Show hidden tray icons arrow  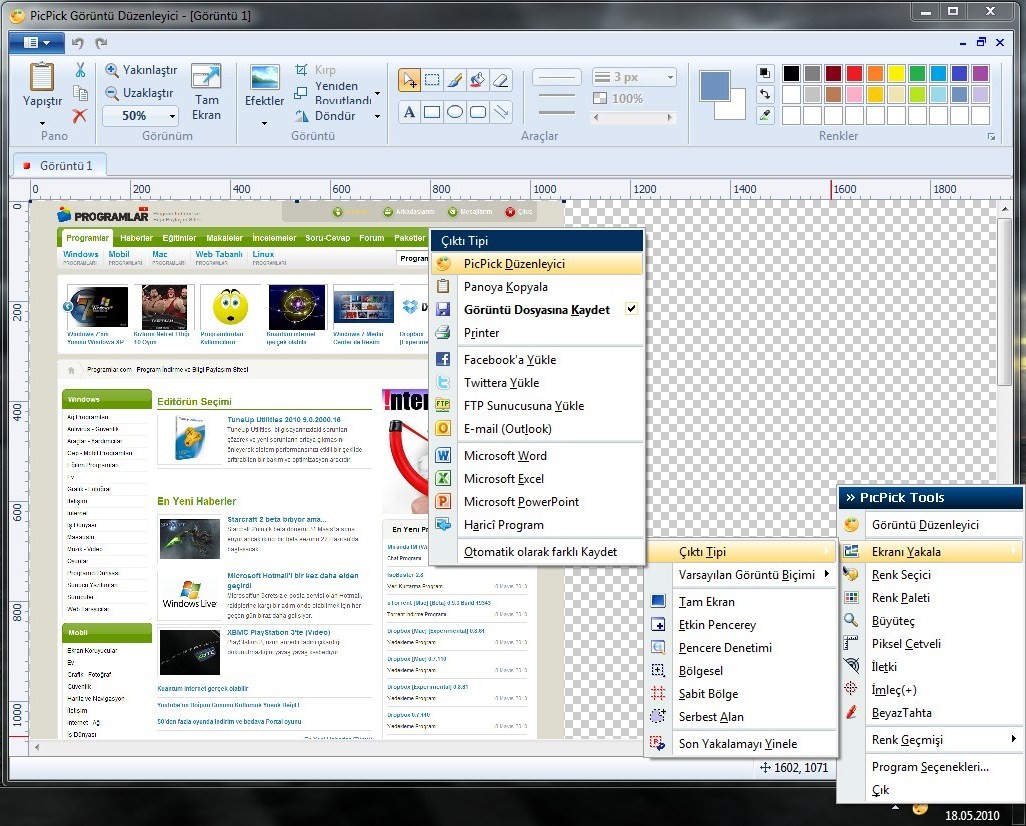[895, 808]
